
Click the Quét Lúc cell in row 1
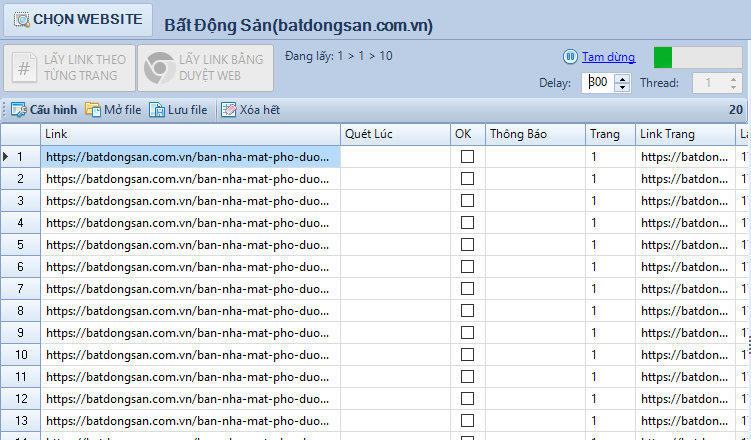[396, 157]
